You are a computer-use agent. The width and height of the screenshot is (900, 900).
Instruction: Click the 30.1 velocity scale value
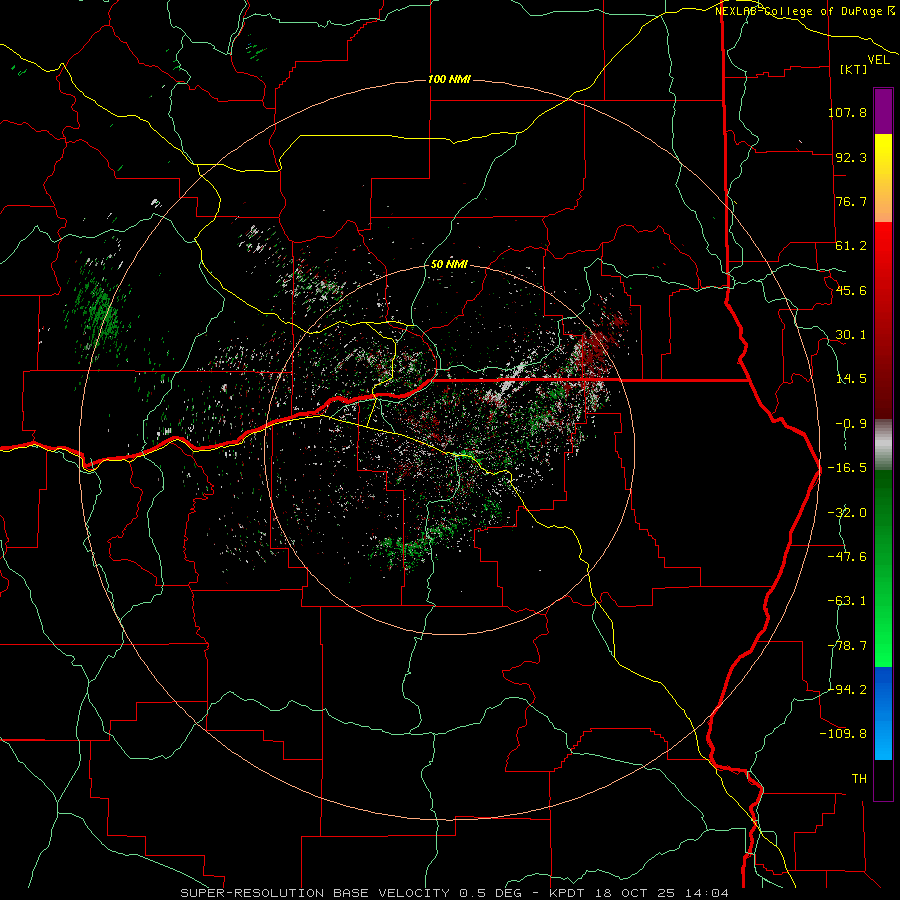(851, 335)
